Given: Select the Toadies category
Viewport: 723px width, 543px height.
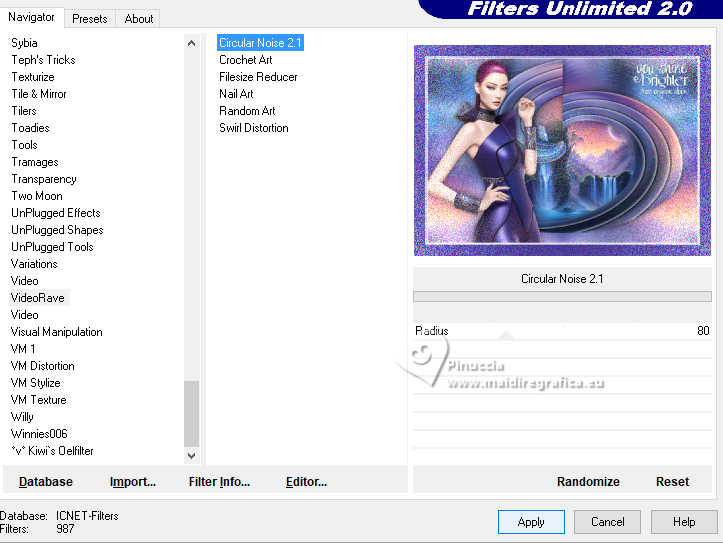Looking at the screenshot, I should (x=30, y=128).
